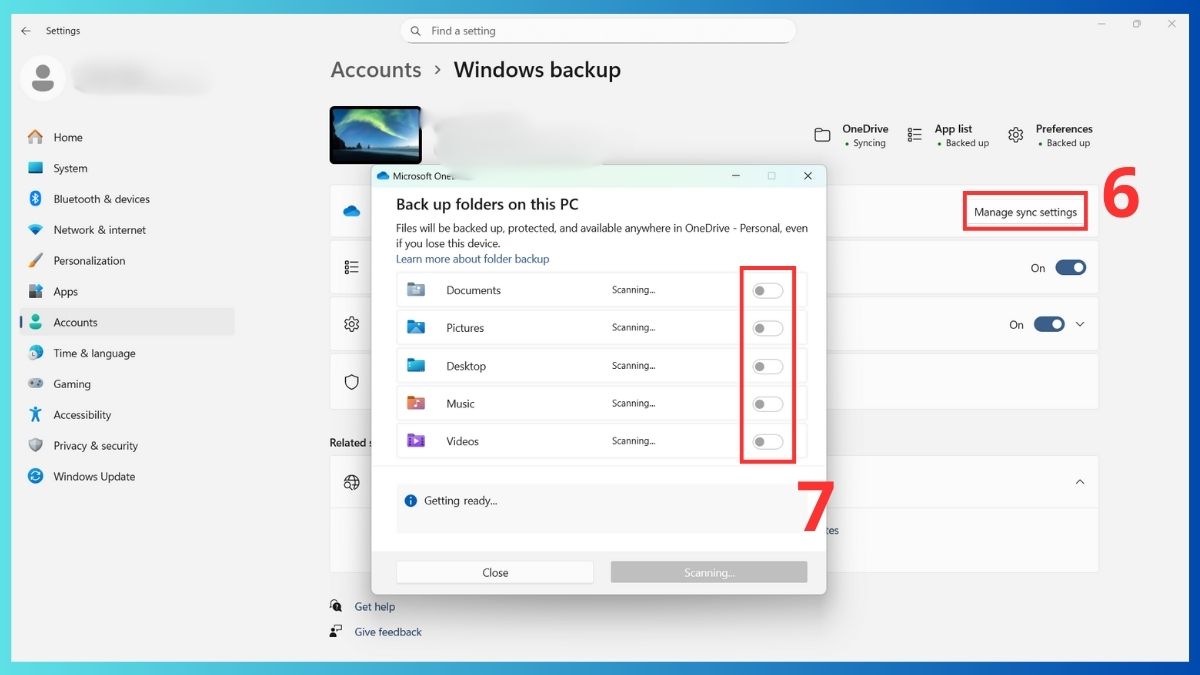Open the Give feedback link
This screenshot has height=675, width=1200.
388,632
